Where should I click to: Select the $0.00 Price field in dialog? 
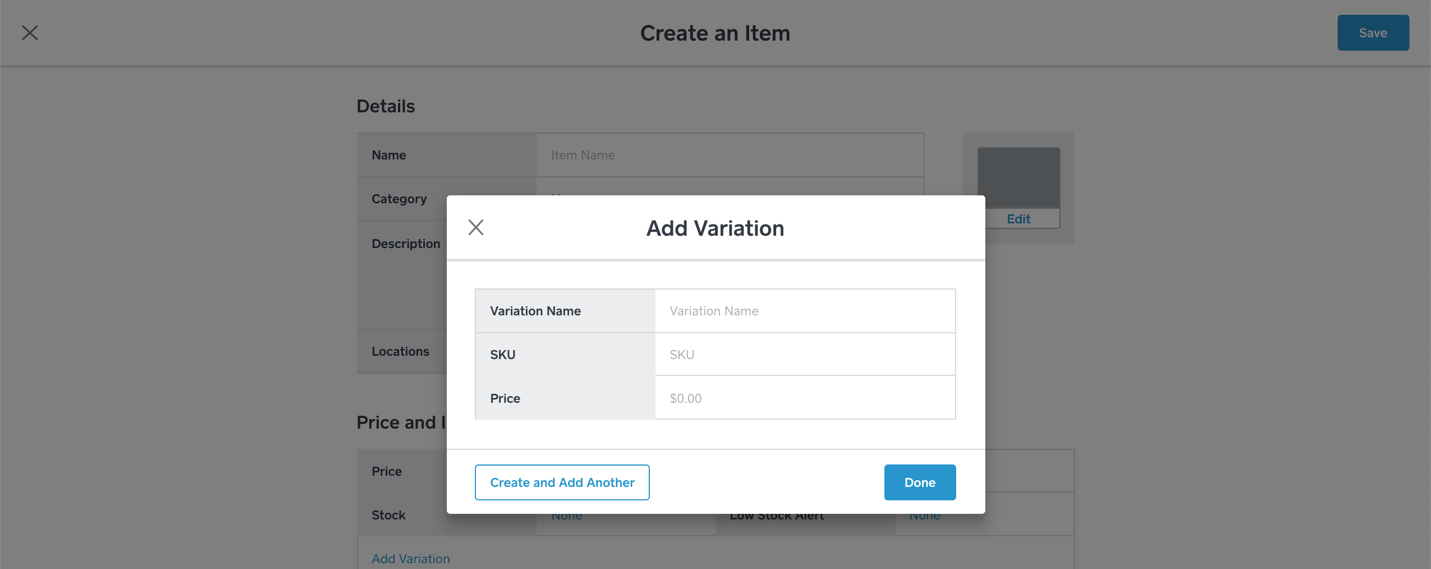pyautogui.click(x=804, y=398)
